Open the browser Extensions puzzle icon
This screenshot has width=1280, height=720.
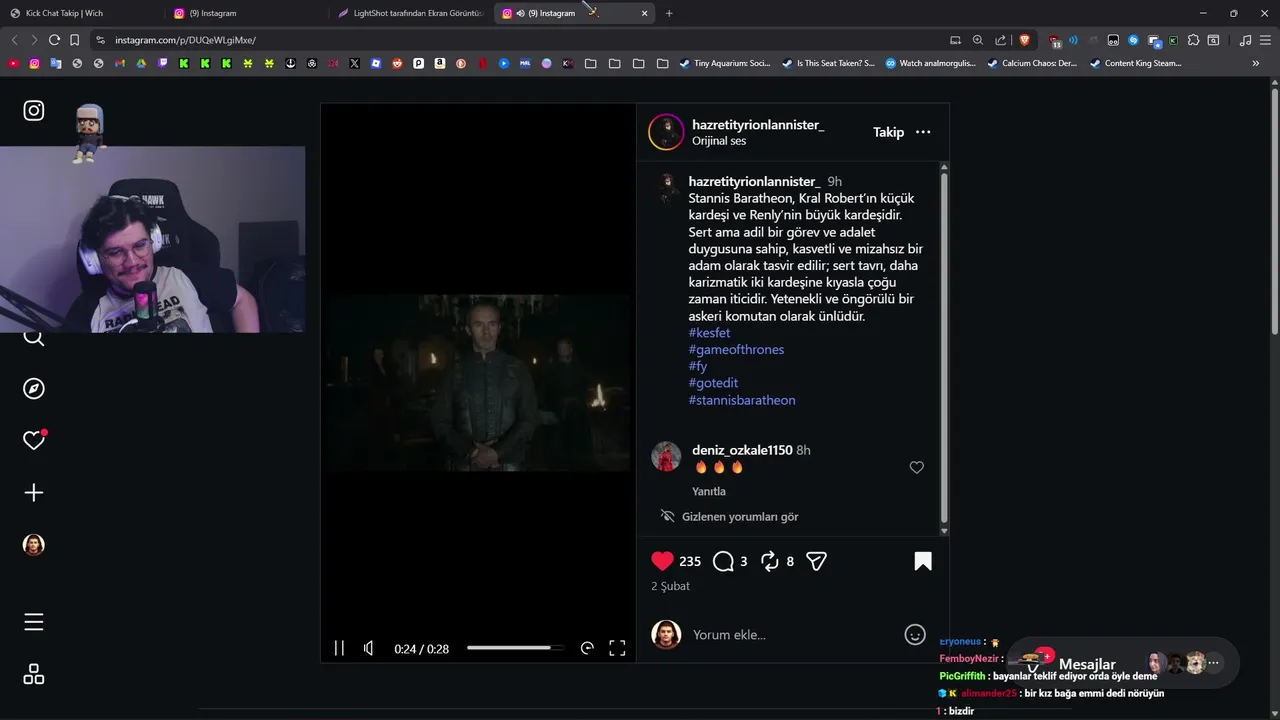coord(1193,40)
